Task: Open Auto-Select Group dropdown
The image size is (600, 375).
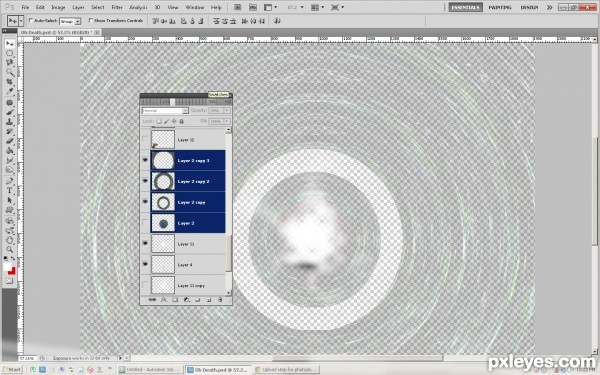Action: [70, 21]
